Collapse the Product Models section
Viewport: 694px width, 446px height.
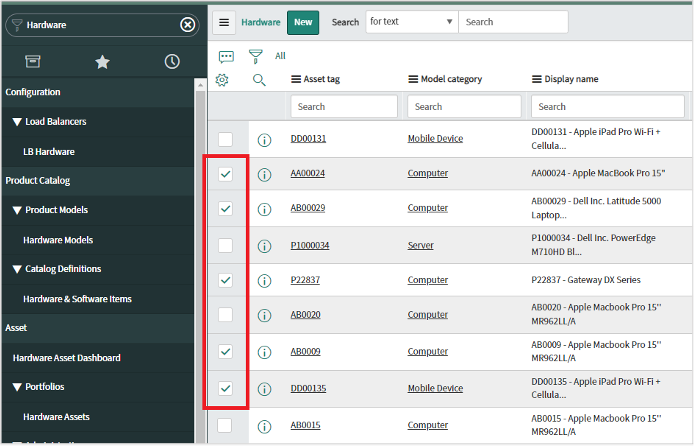(x=17, y=210)
